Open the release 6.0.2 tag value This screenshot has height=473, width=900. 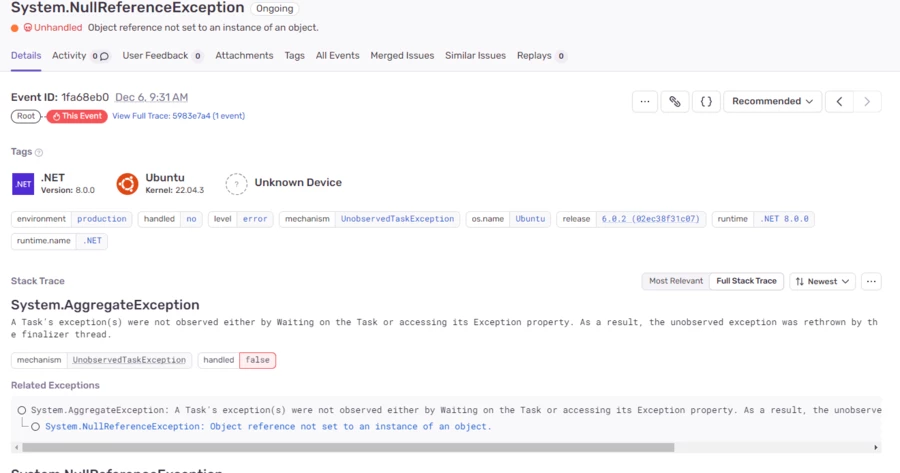tap(650, 219)
